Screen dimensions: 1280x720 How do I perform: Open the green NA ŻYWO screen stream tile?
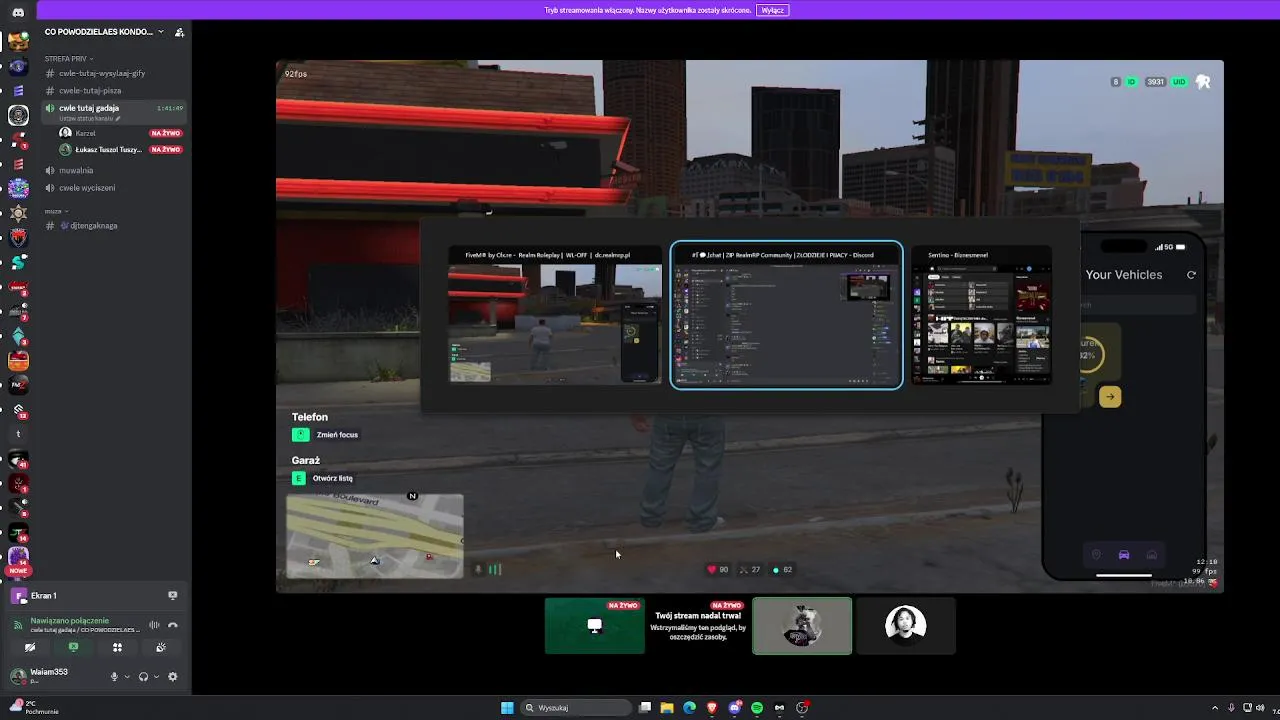click(595, 626)
